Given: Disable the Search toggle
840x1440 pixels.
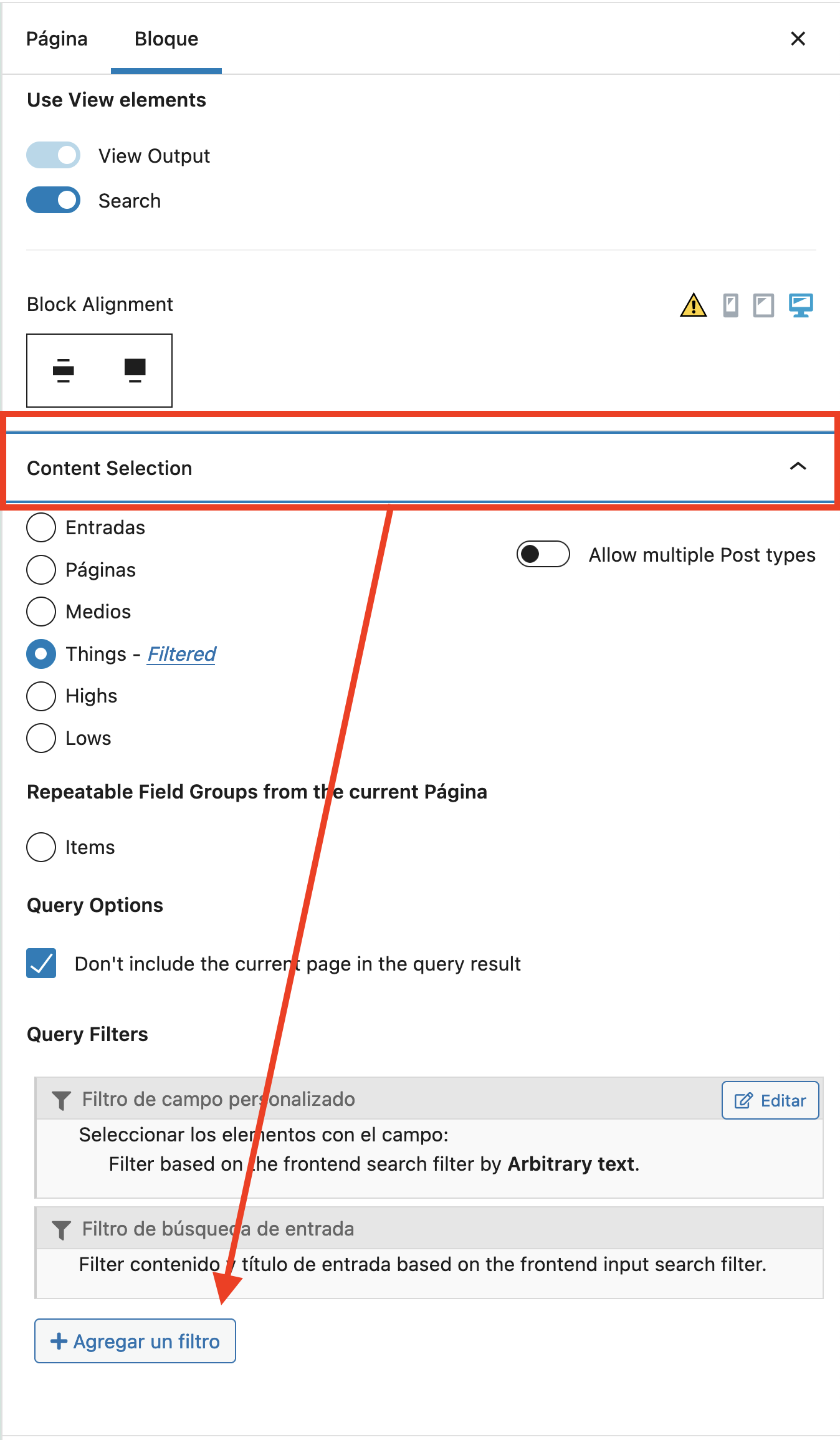Looking at the screenshot, I should point(54,200).
